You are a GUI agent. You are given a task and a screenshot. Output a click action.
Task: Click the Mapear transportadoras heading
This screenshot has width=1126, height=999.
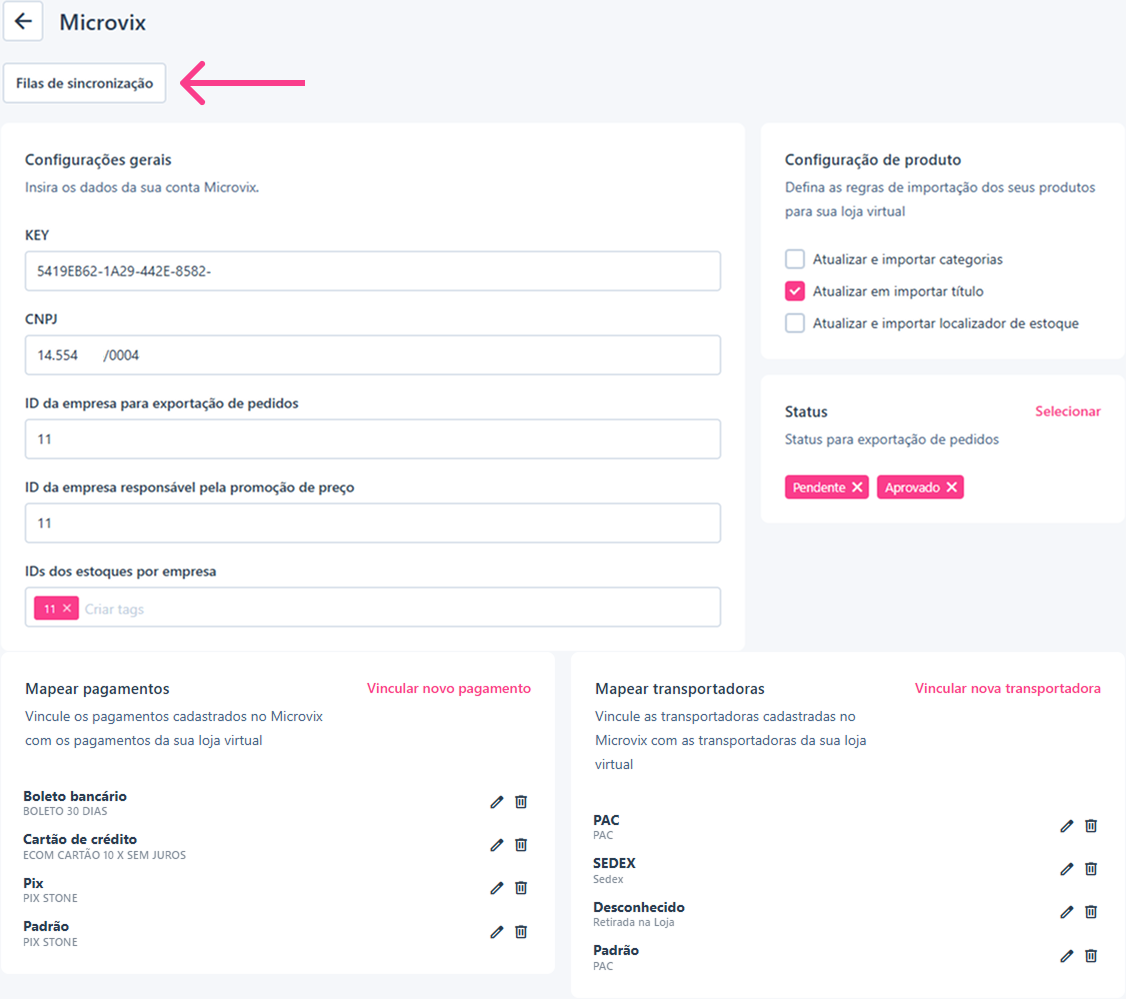point(679,689)
